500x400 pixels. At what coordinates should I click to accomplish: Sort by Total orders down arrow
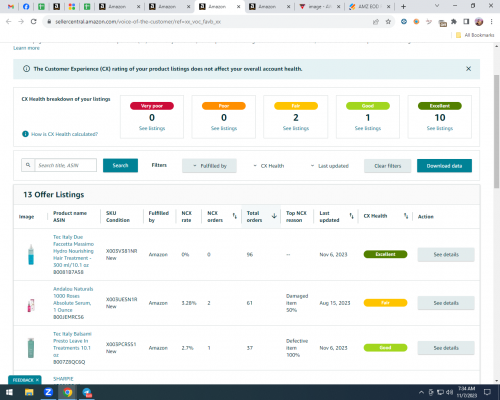[274, 216]
